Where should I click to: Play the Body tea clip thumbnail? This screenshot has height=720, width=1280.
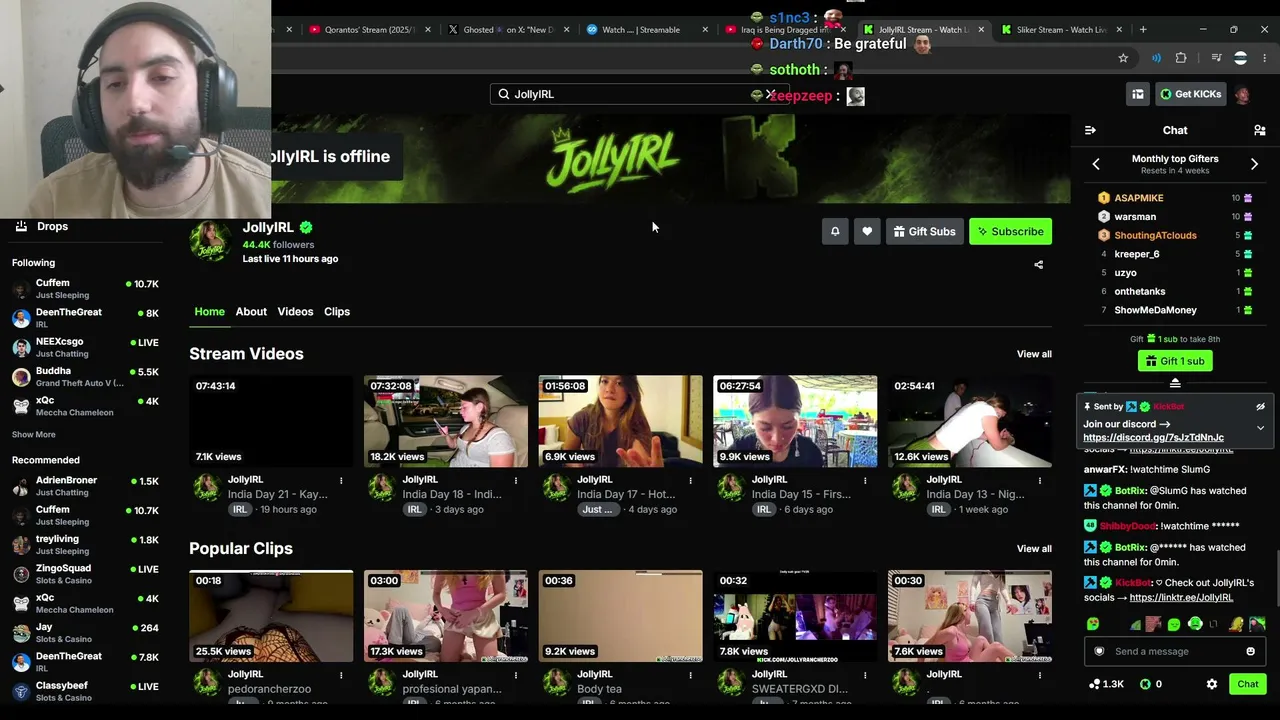click(x=620, y=616)
